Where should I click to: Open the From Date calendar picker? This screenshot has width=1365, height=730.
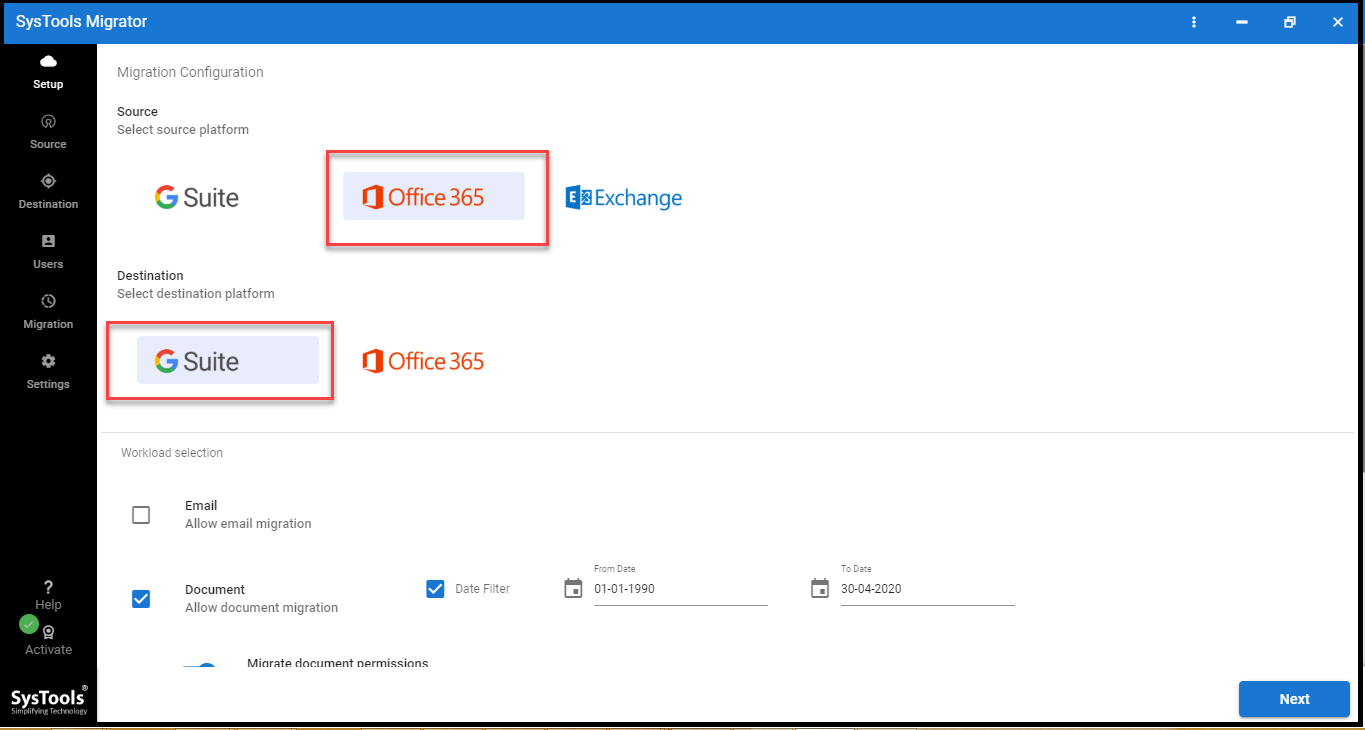click(573, 588)
